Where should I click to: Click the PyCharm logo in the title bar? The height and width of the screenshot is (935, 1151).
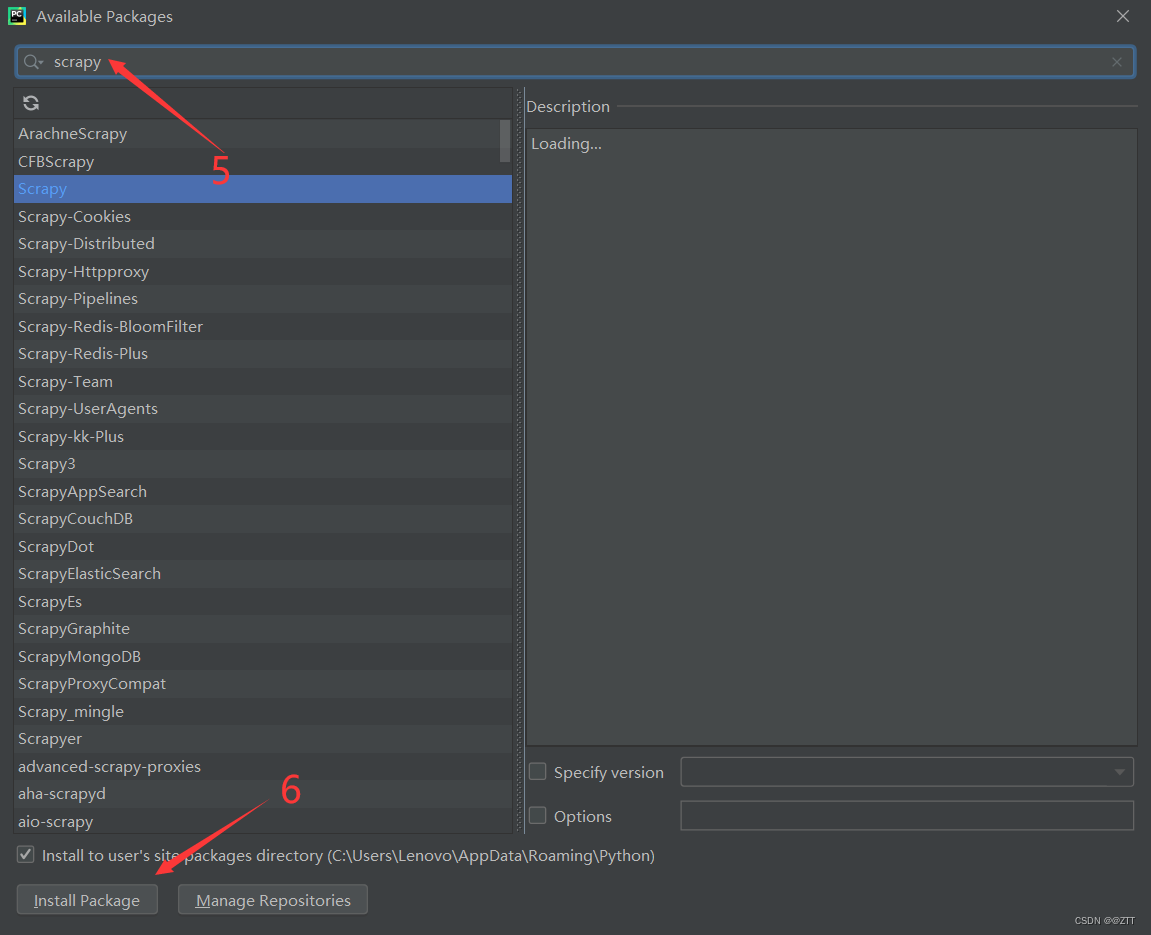17,16
